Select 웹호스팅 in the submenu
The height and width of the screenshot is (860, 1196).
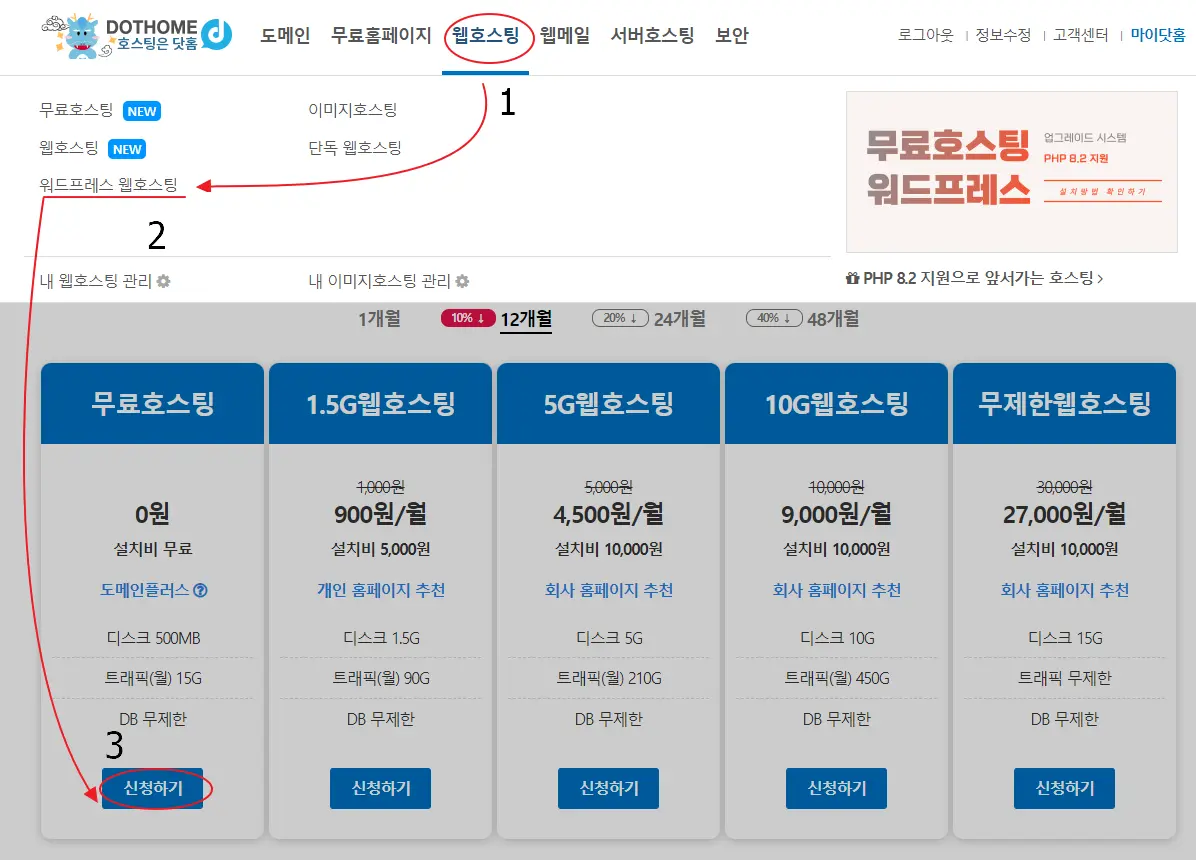[69, 147]
